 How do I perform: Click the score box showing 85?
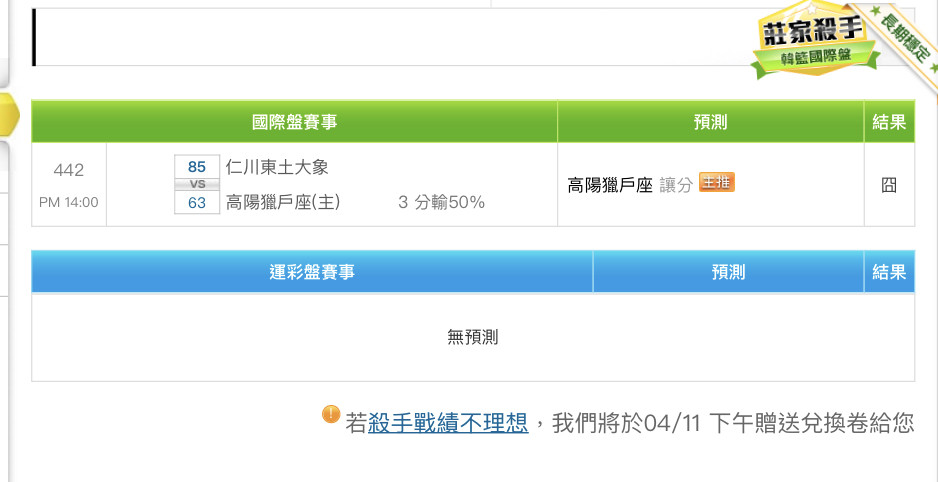(x=197, y=167)
